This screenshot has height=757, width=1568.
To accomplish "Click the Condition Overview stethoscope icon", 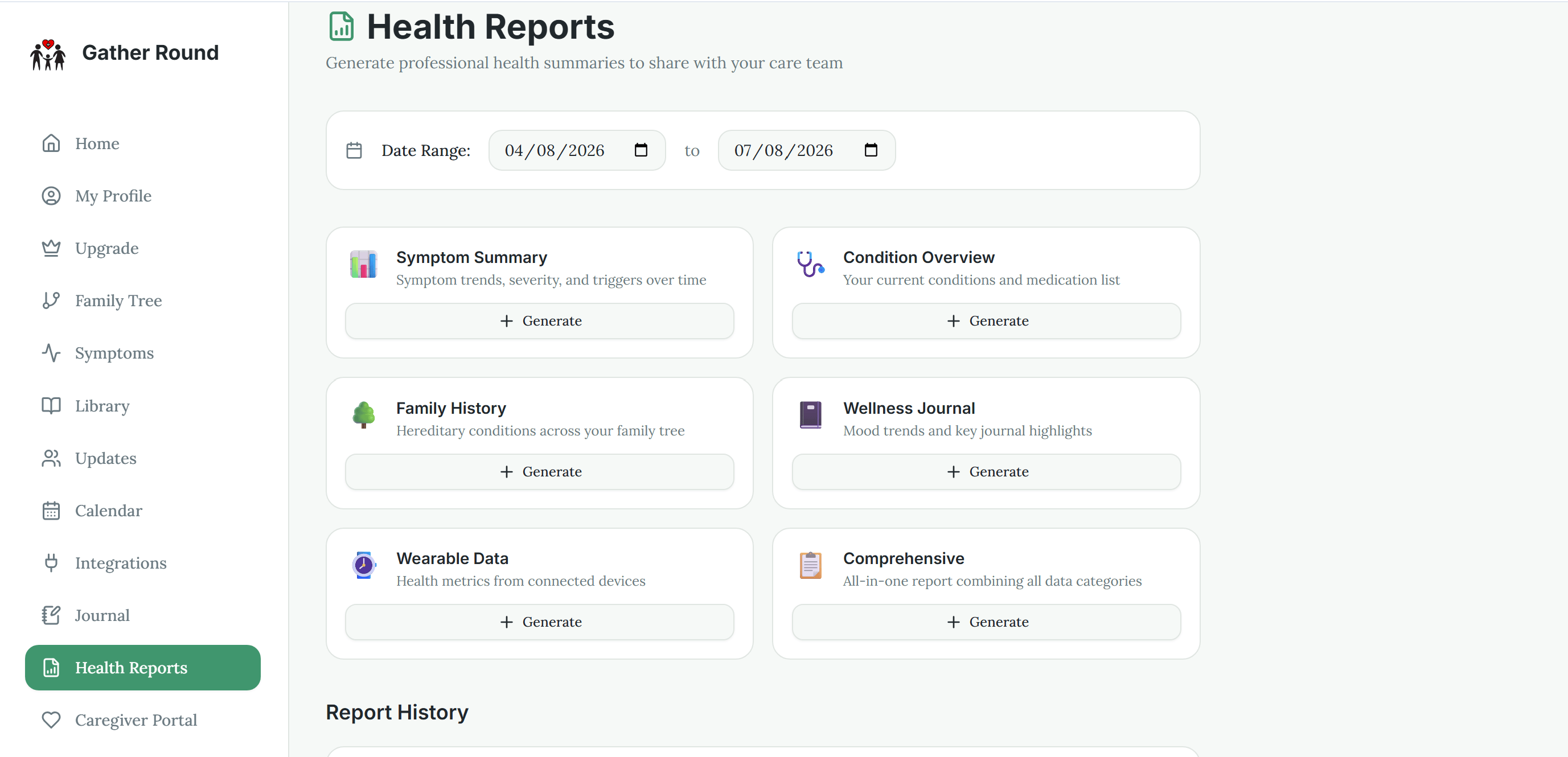I will point(811,264).
